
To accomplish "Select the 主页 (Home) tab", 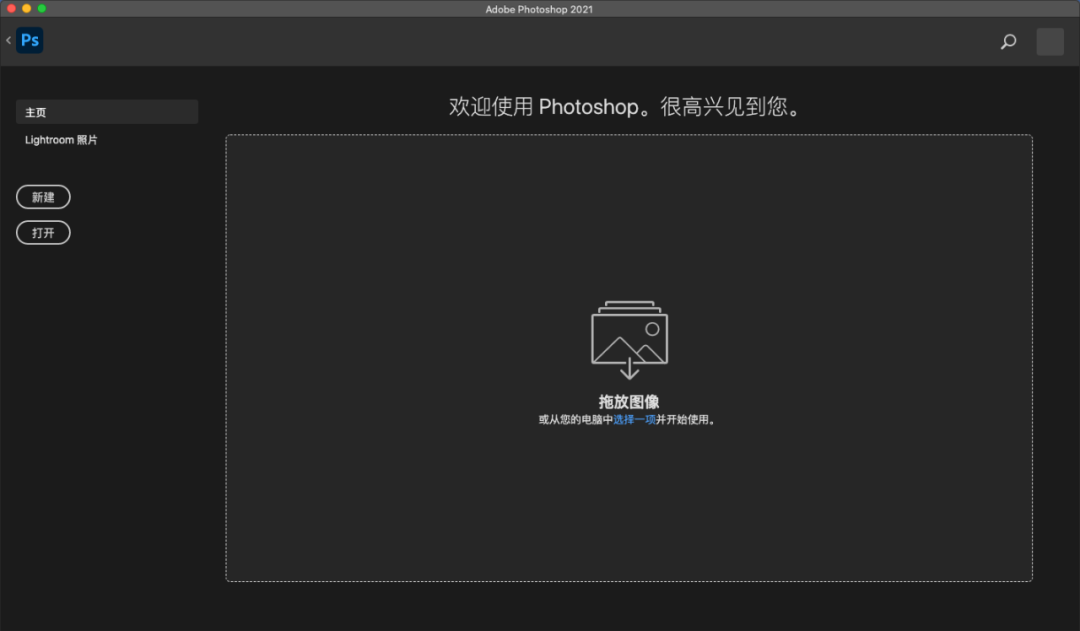I will pyautogui.click(x=107, y=112).
